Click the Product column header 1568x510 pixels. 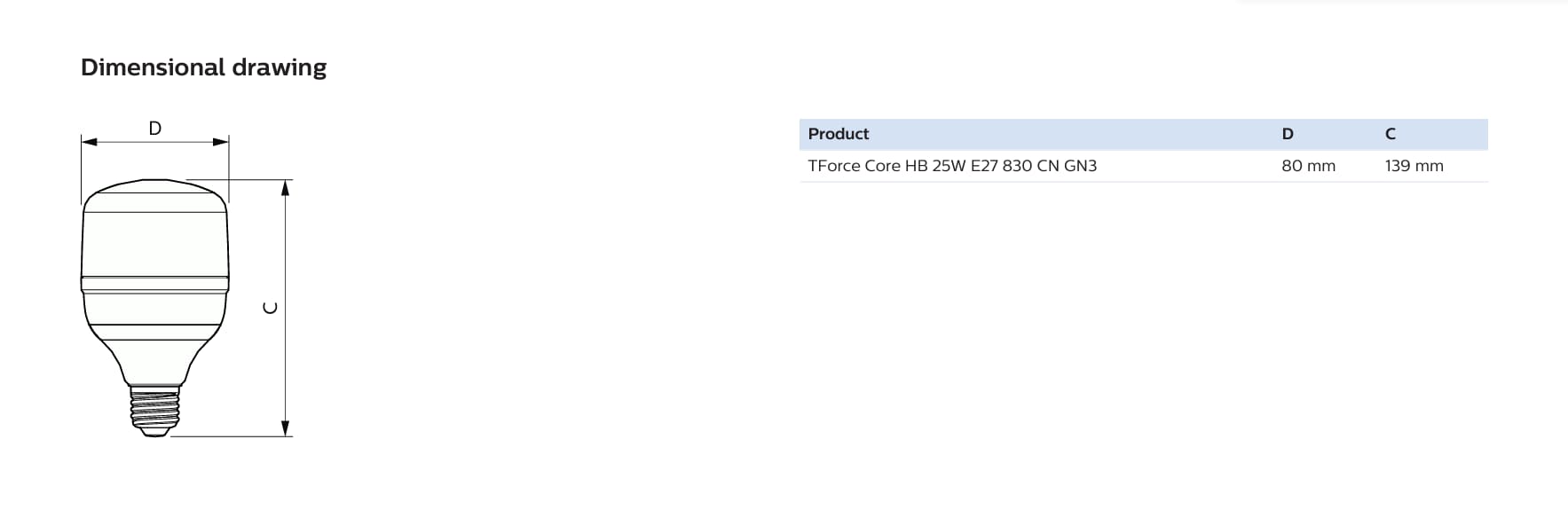point(839,134)
